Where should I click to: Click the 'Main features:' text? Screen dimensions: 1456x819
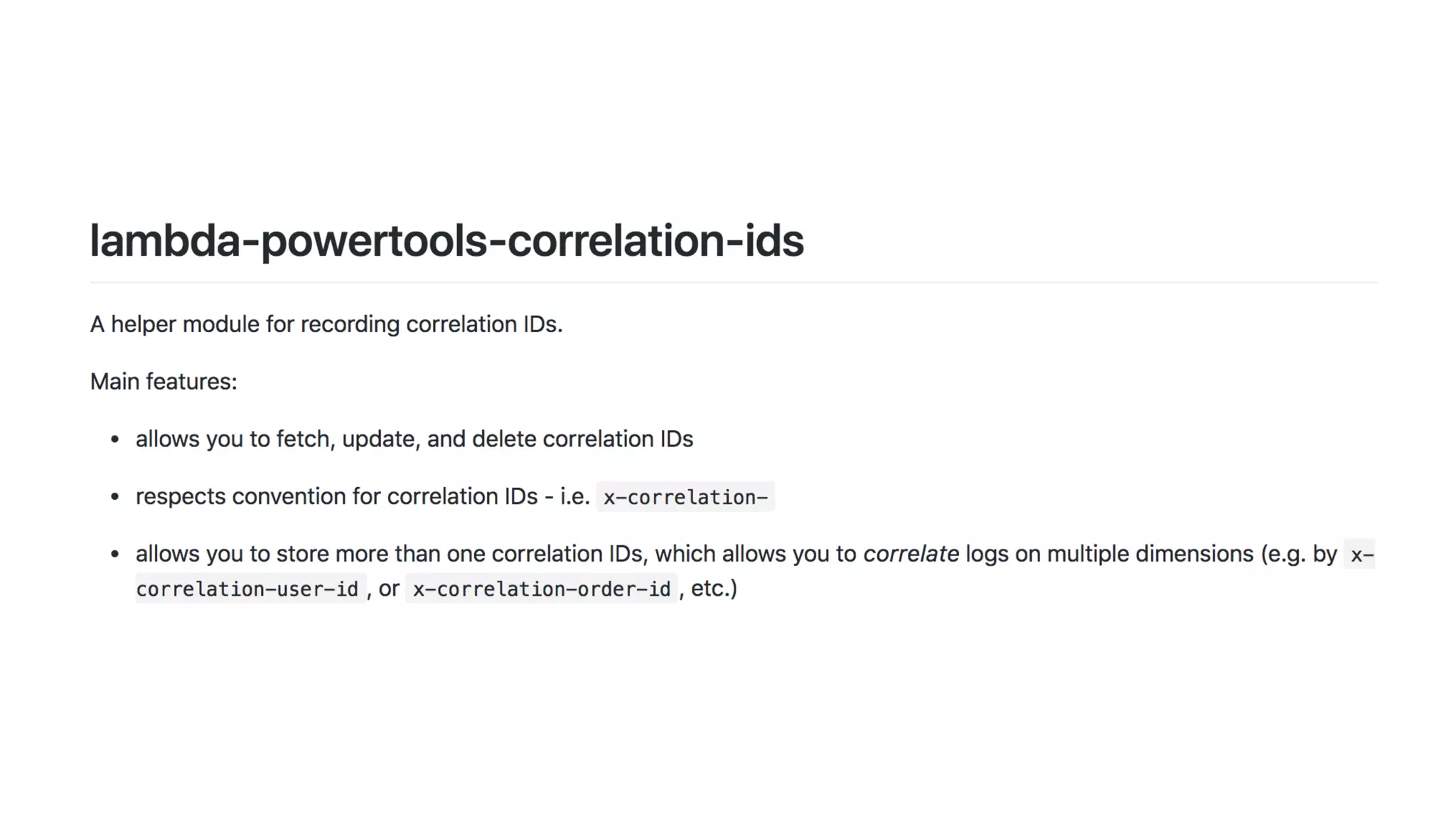(164, 382)
